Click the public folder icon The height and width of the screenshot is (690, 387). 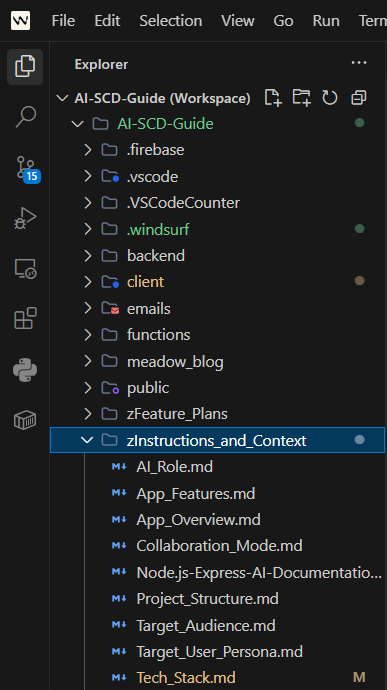click(110, 387)
